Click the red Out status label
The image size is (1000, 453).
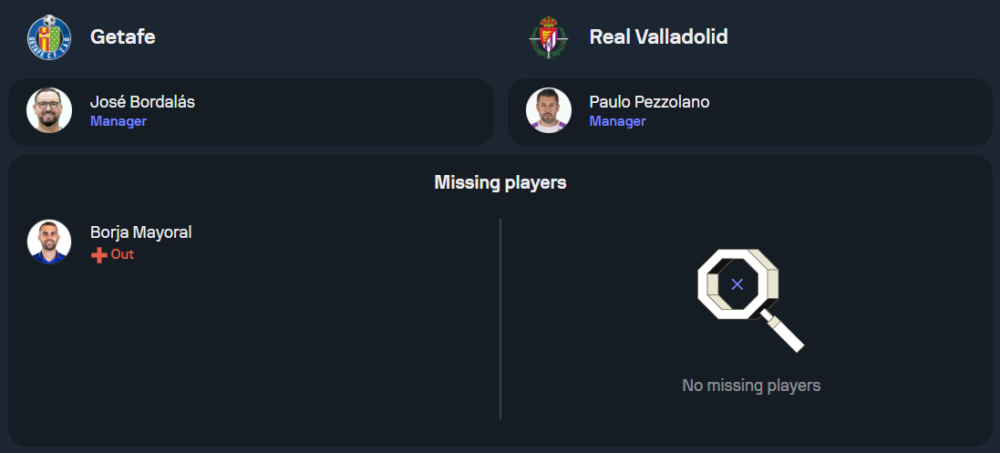tap(122, 255)
